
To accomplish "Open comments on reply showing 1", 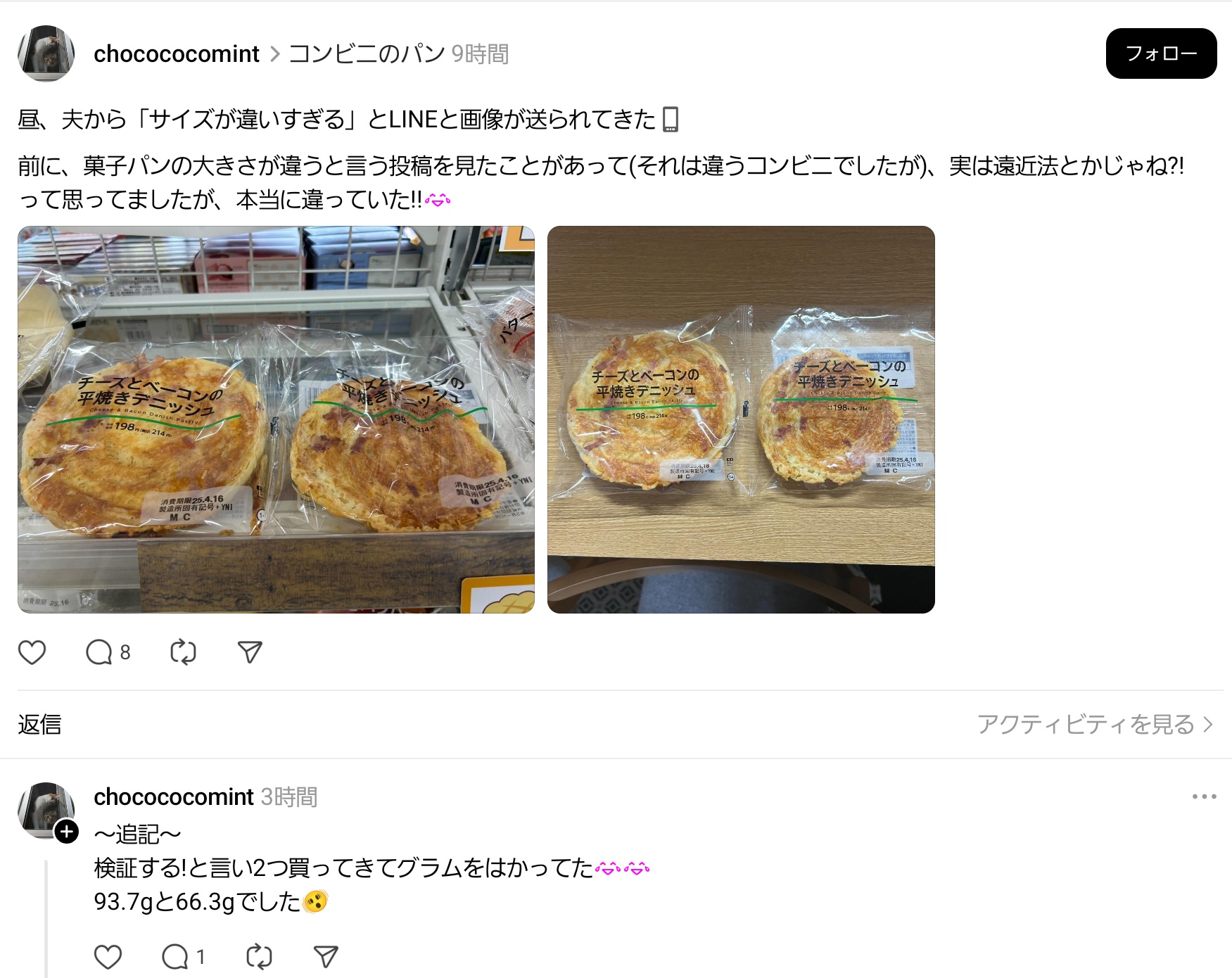I will pyautogui.click(x=183, y=957).
